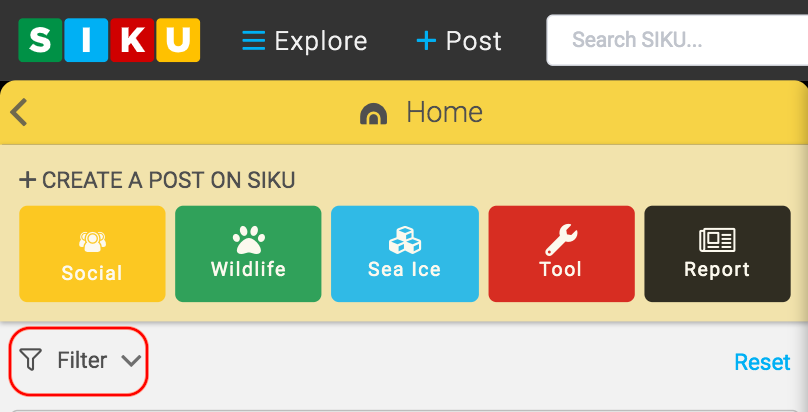Create a Social post
Viewport: 808px width, 412px height.
pyautogui.click(x=92, y=254)
